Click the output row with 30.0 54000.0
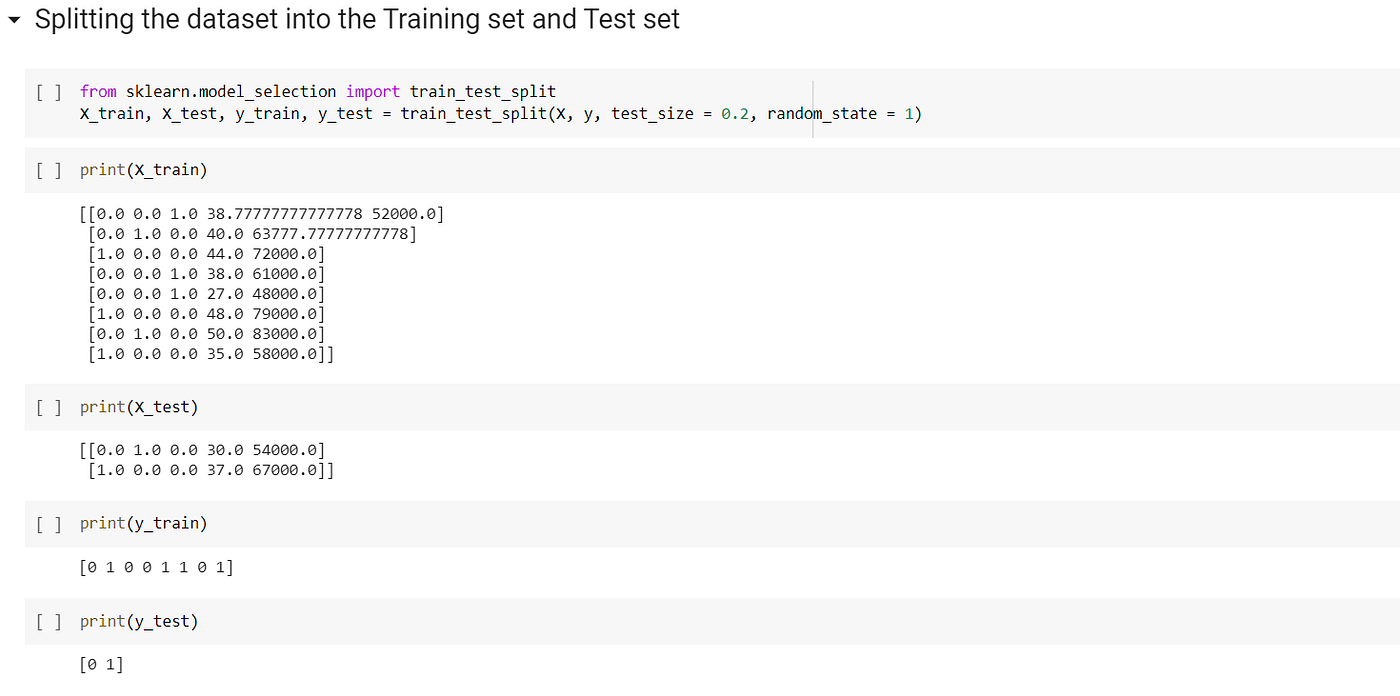This screenshot has height=696, width=1400. [x=202, y=451]
